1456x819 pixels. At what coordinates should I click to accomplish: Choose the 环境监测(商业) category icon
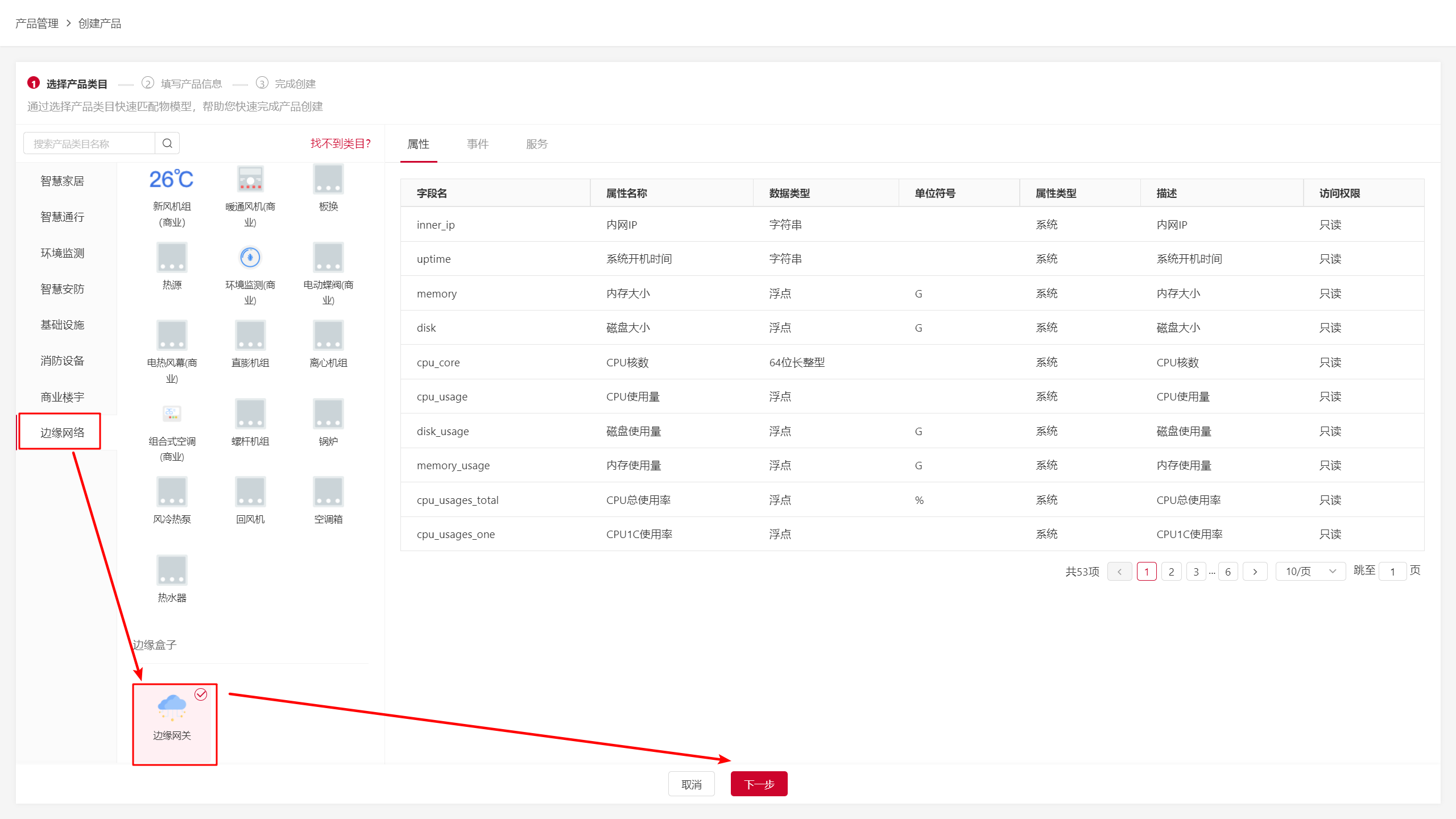[250, 258]
